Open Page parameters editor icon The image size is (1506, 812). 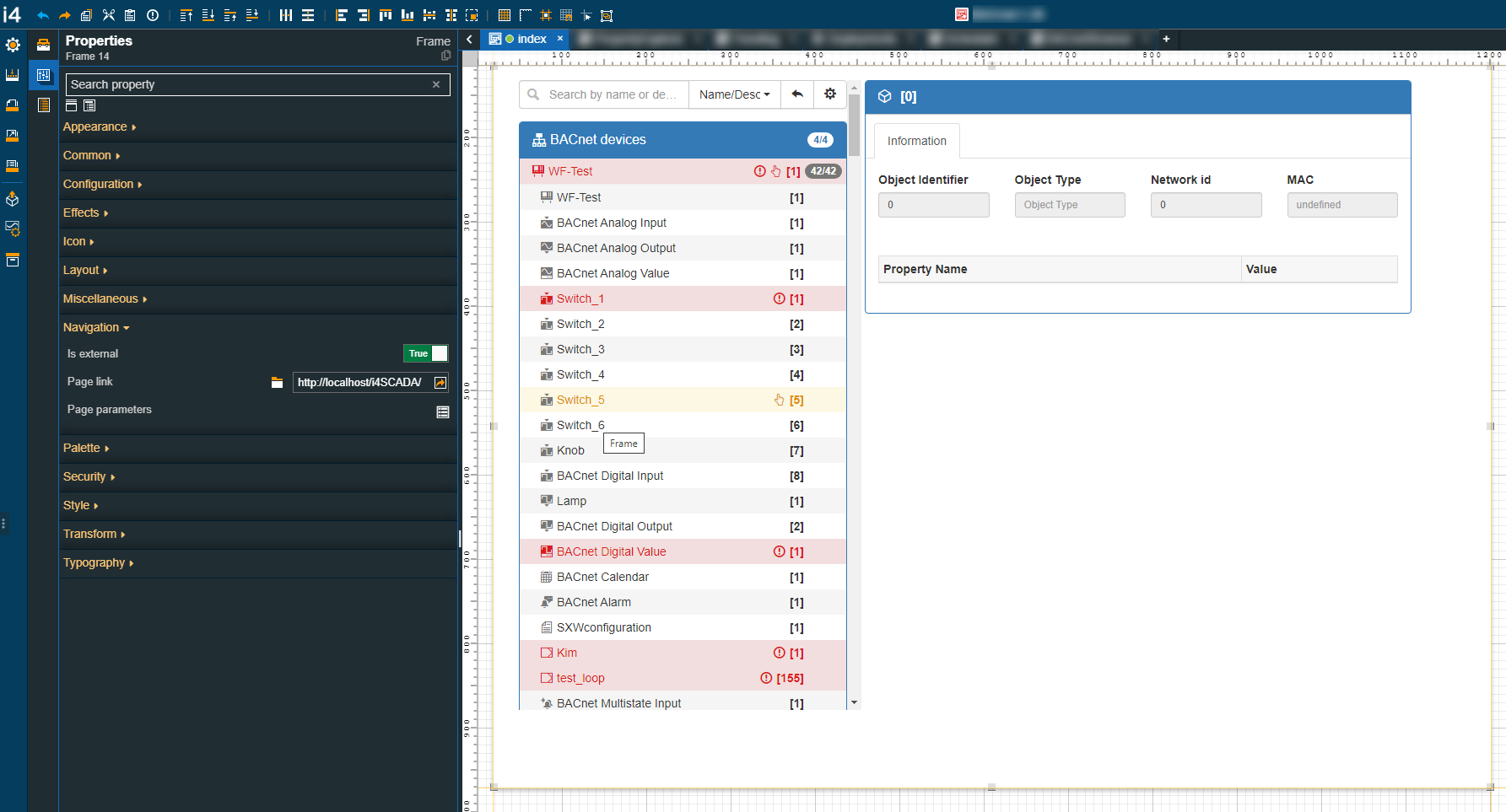(x=443, y=411)
